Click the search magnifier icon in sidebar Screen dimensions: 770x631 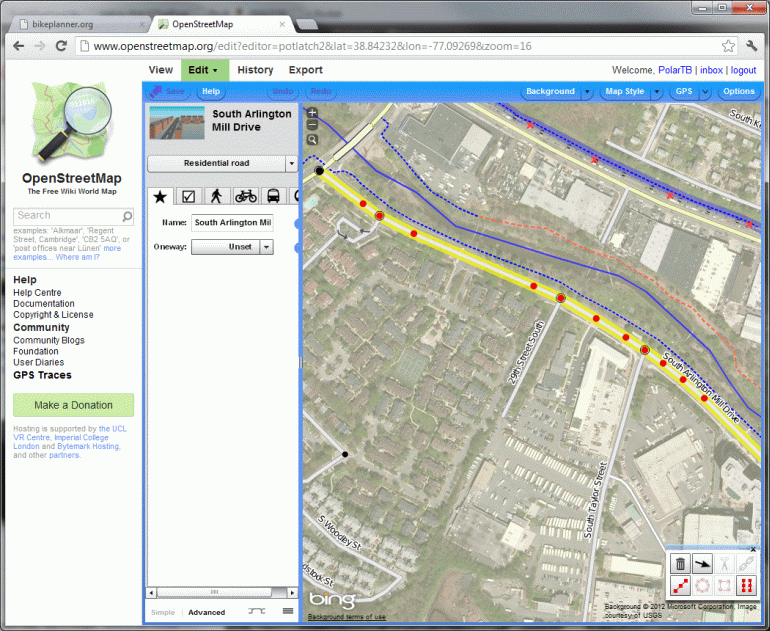pyautogui.click(x=127, y=216)
